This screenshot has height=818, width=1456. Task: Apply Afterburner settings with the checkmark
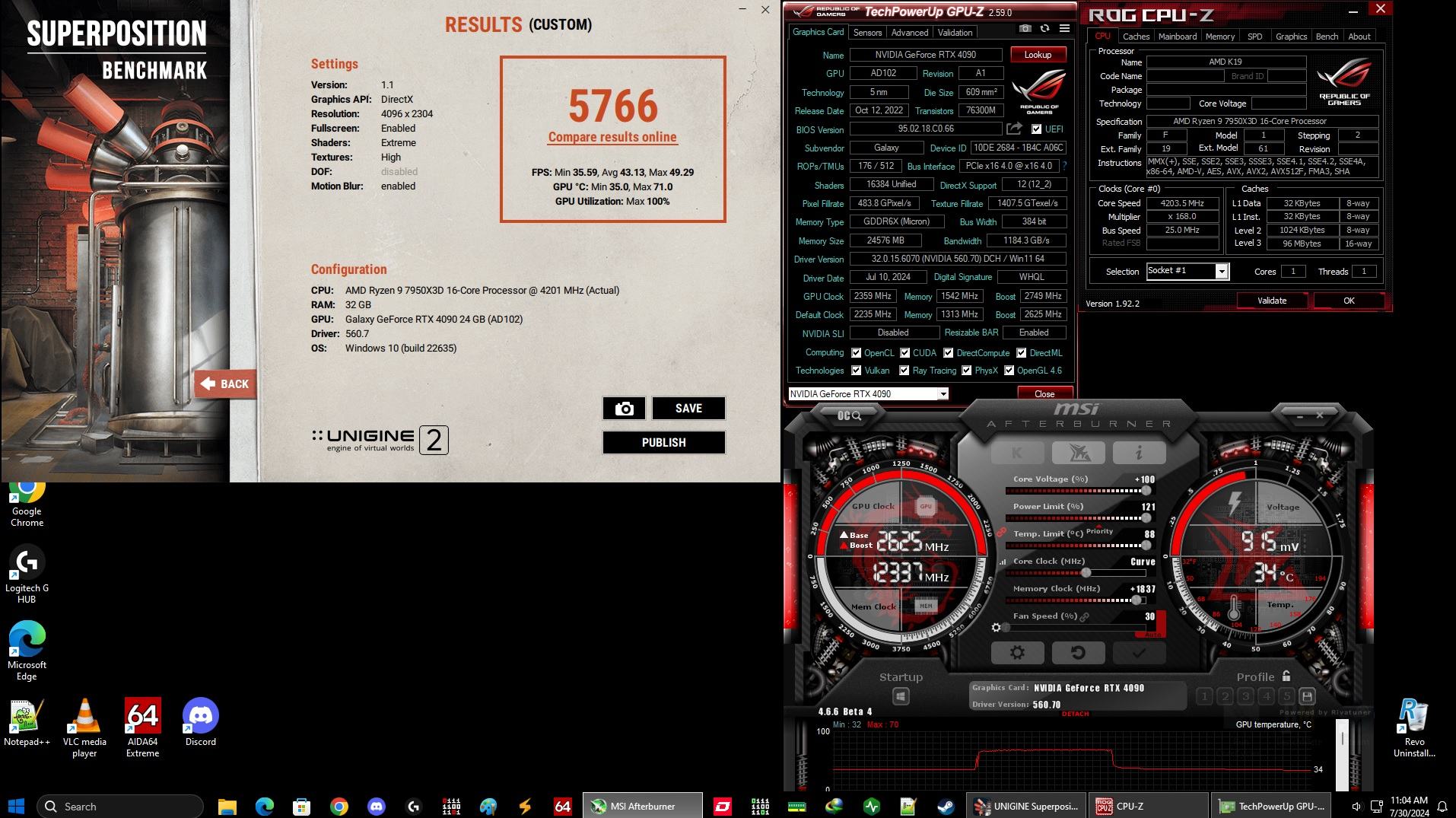point(1139,653)
